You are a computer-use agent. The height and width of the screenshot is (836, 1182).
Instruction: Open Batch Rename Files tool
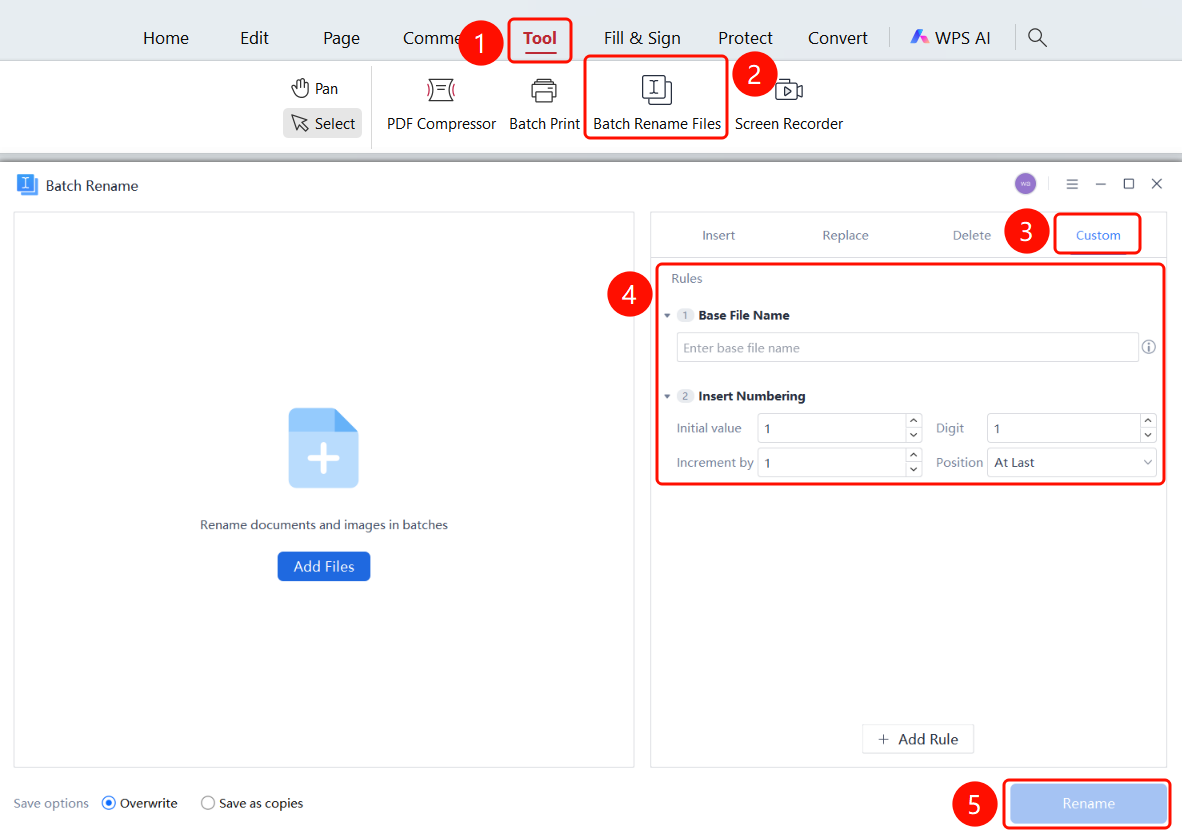tap(657, 105)
